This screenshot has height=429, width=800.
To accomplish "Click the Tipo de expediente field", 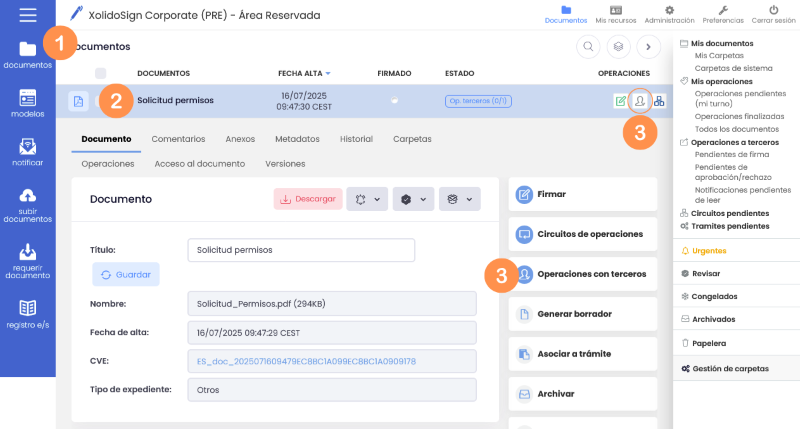I will [x=332, y=390].
